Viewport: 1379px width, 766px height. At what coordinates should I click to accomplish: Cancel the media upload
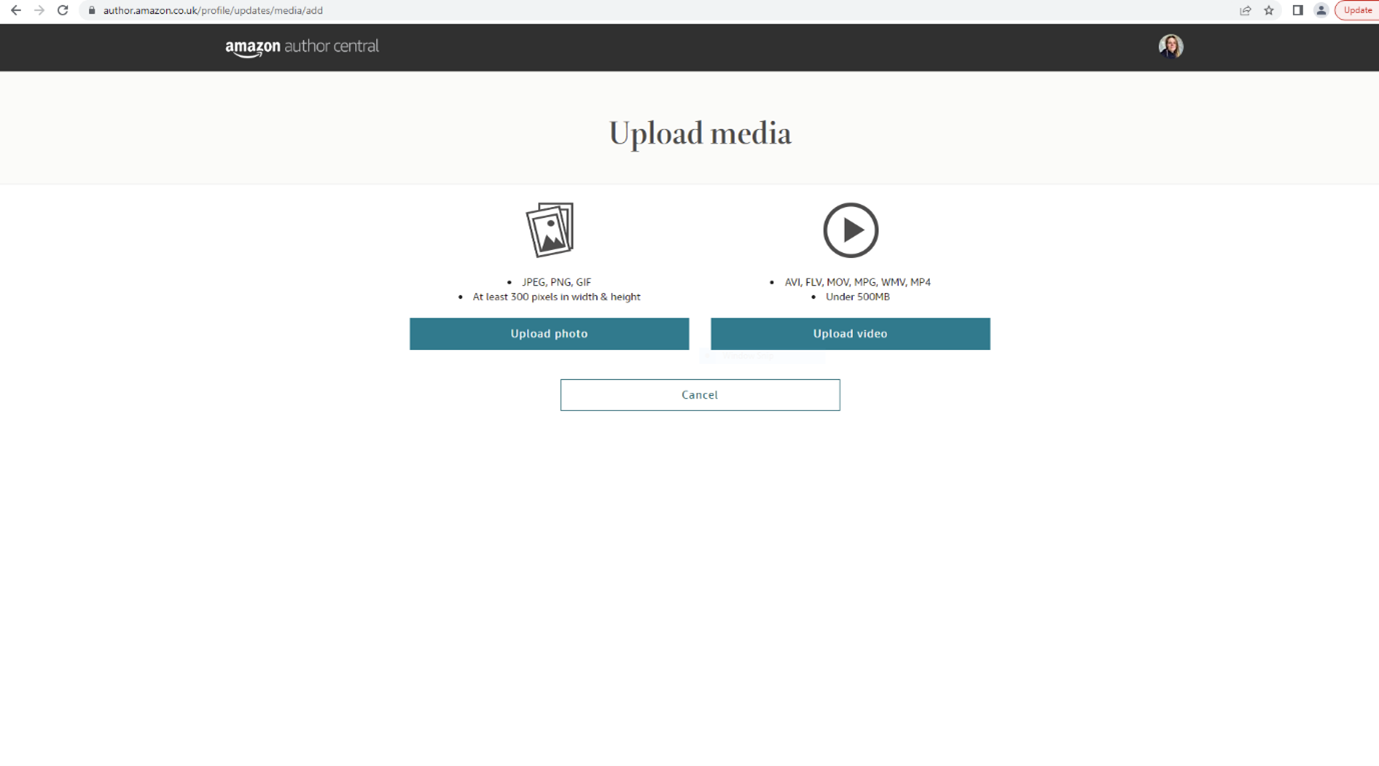click(x=700, y=395)
